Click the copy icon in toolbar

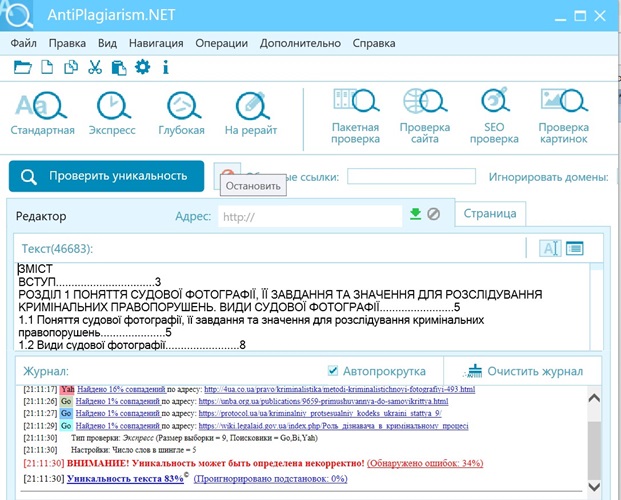[71, 67]
